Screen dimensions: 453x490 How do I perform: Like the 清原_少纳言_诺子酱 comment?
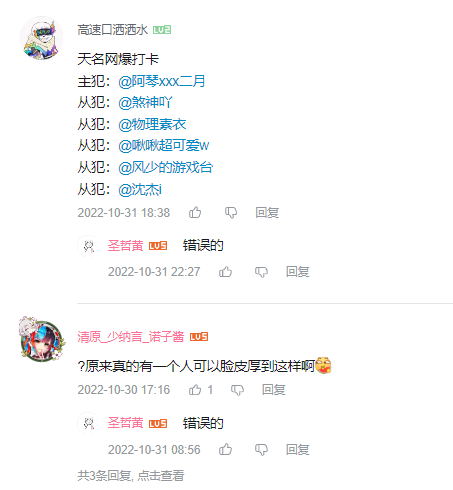pos(195,389)
